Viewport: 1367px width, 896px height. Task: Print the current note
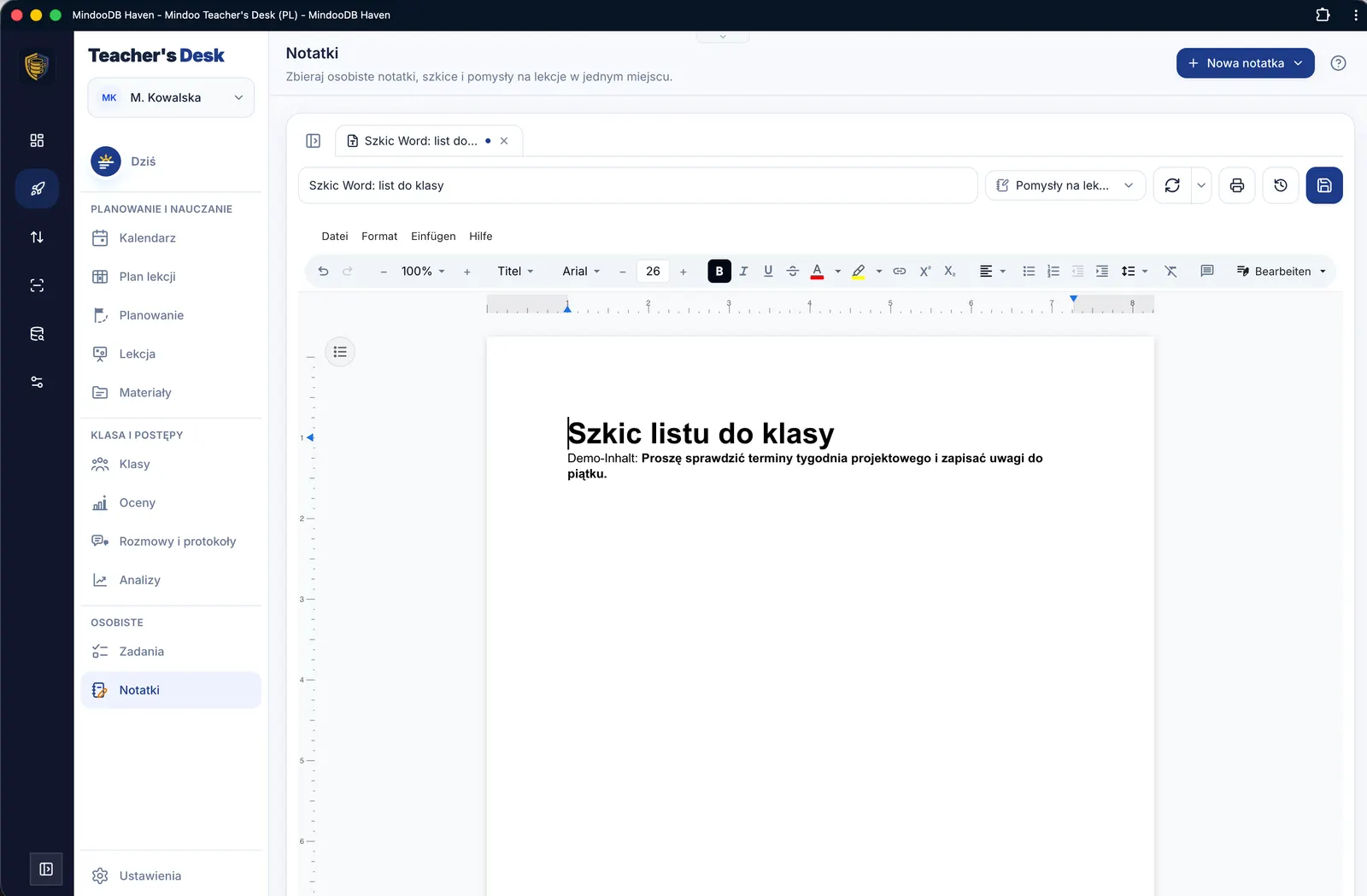(1237, 185)
